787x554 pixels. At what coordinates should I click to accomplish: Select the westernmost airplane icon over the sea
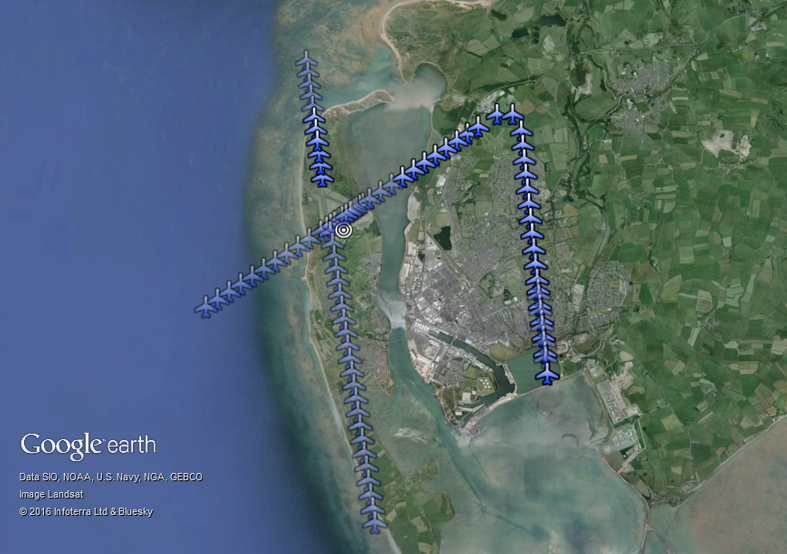click(x=206, y=307)
